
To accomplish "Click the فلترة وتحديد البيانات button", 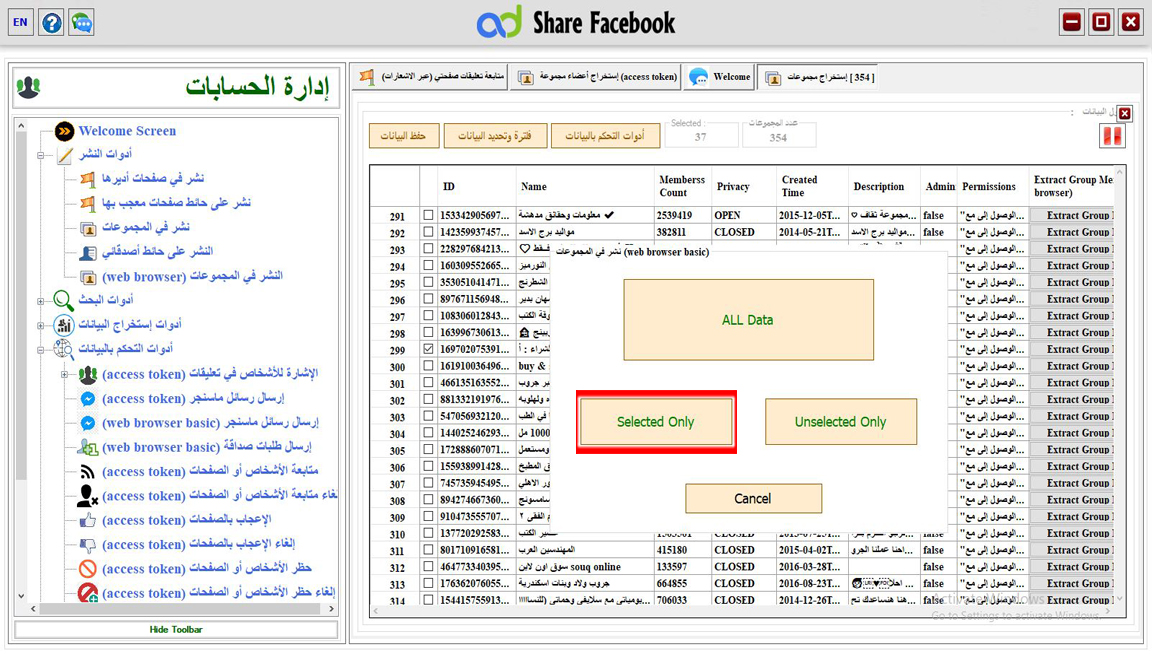I will [495, 136].
